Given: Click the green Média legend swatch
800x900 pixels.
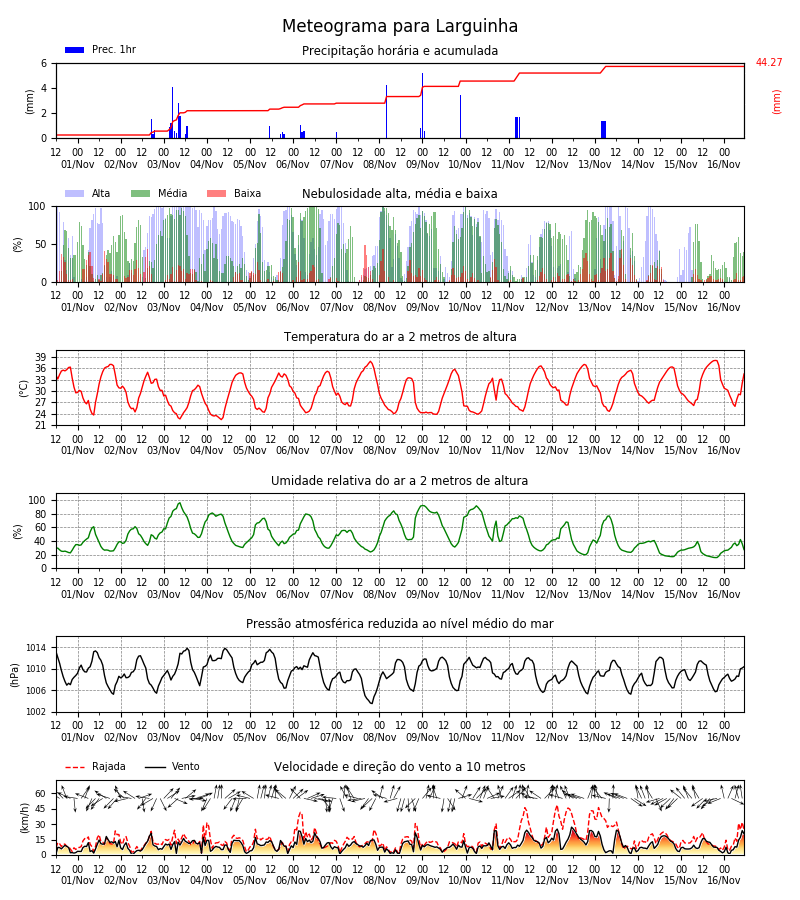Looking at the screenshot, I should [141, 193].
